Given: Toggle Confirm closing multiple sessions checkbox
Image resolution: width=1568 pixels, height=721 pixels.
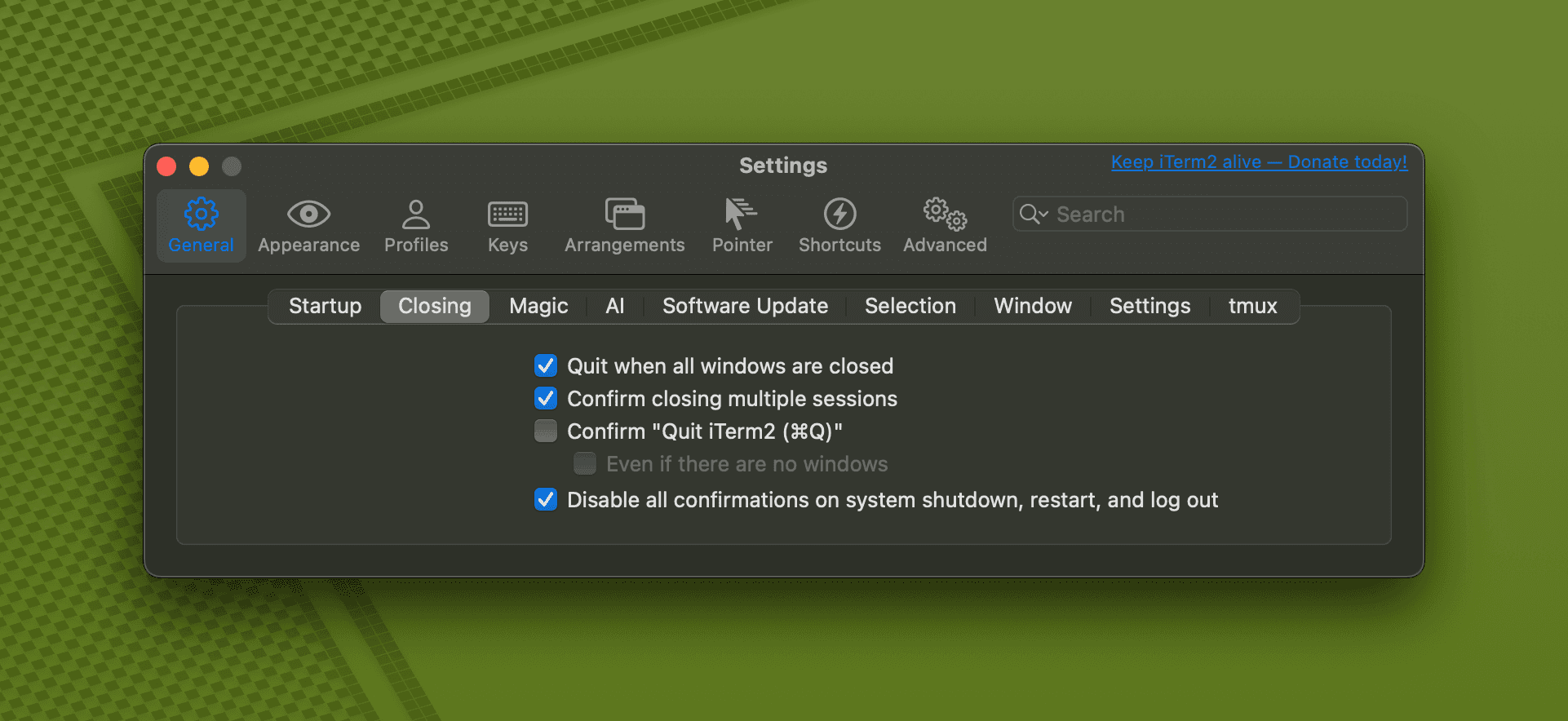Looking at the screenshot, I should (x=546, y=398).
